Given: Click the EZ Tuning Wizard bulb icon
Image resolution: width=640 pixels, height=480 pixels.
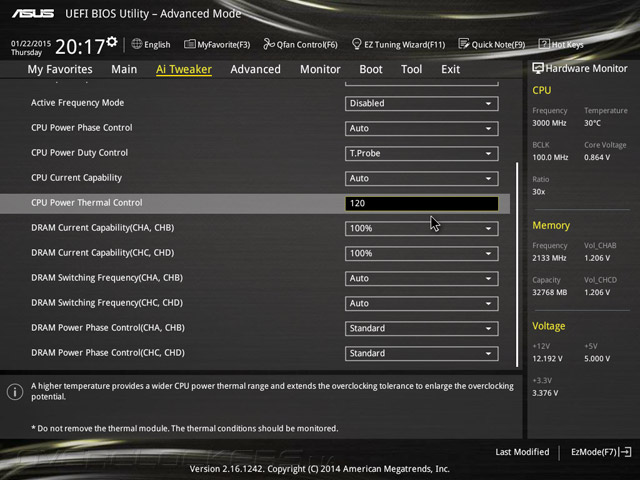Looking at the screenshot, I should tap(356, 44).
